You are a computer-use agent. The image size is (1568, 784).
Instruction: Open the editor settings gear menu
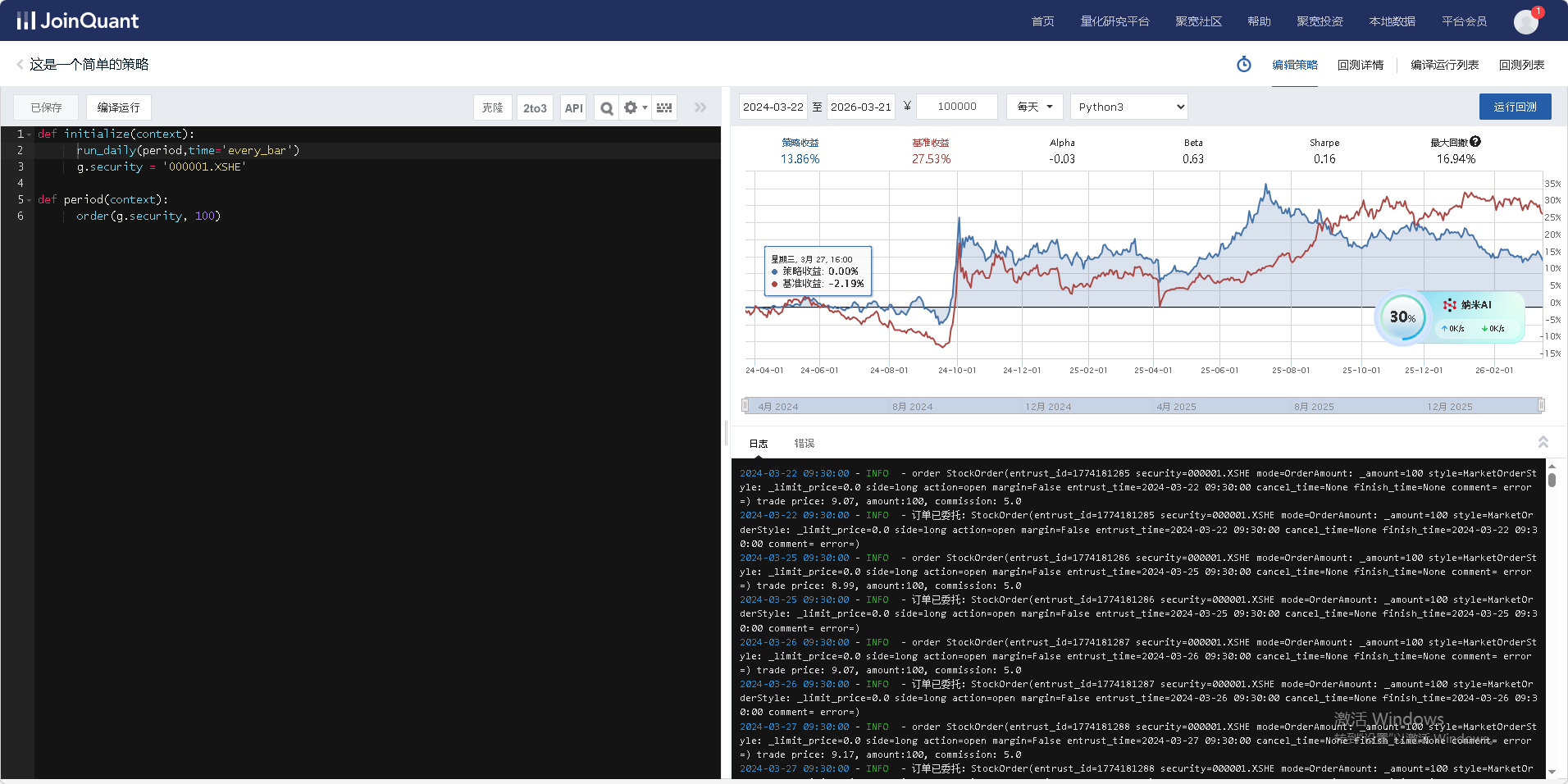coord(635,107)
